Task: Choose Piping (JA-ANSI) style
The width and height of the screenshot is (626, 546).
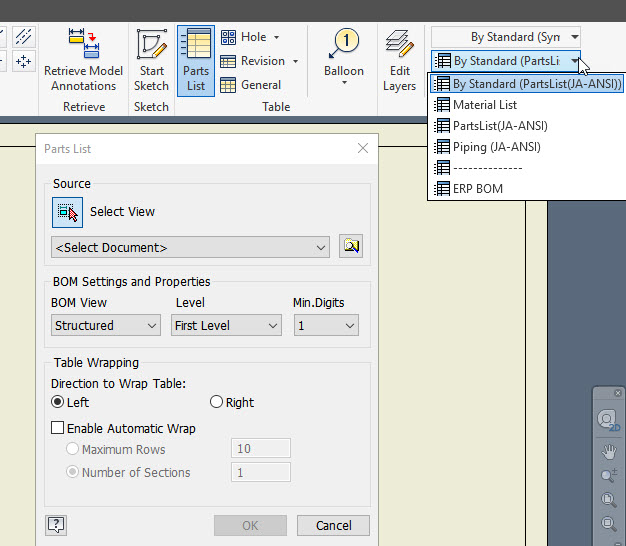Action: [527, 147]
